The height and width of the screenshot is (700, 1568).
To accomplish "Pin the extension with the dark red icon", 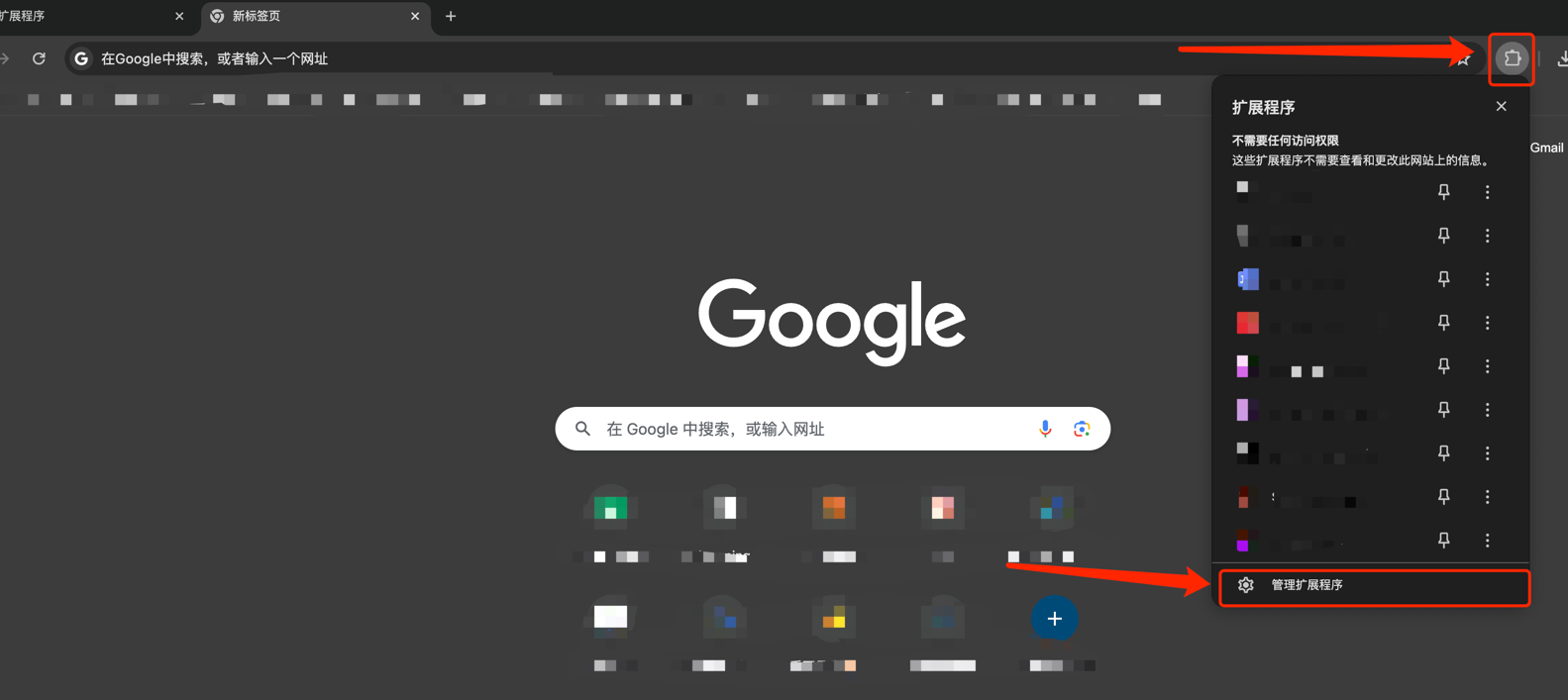I will (x=1443, y=496).
